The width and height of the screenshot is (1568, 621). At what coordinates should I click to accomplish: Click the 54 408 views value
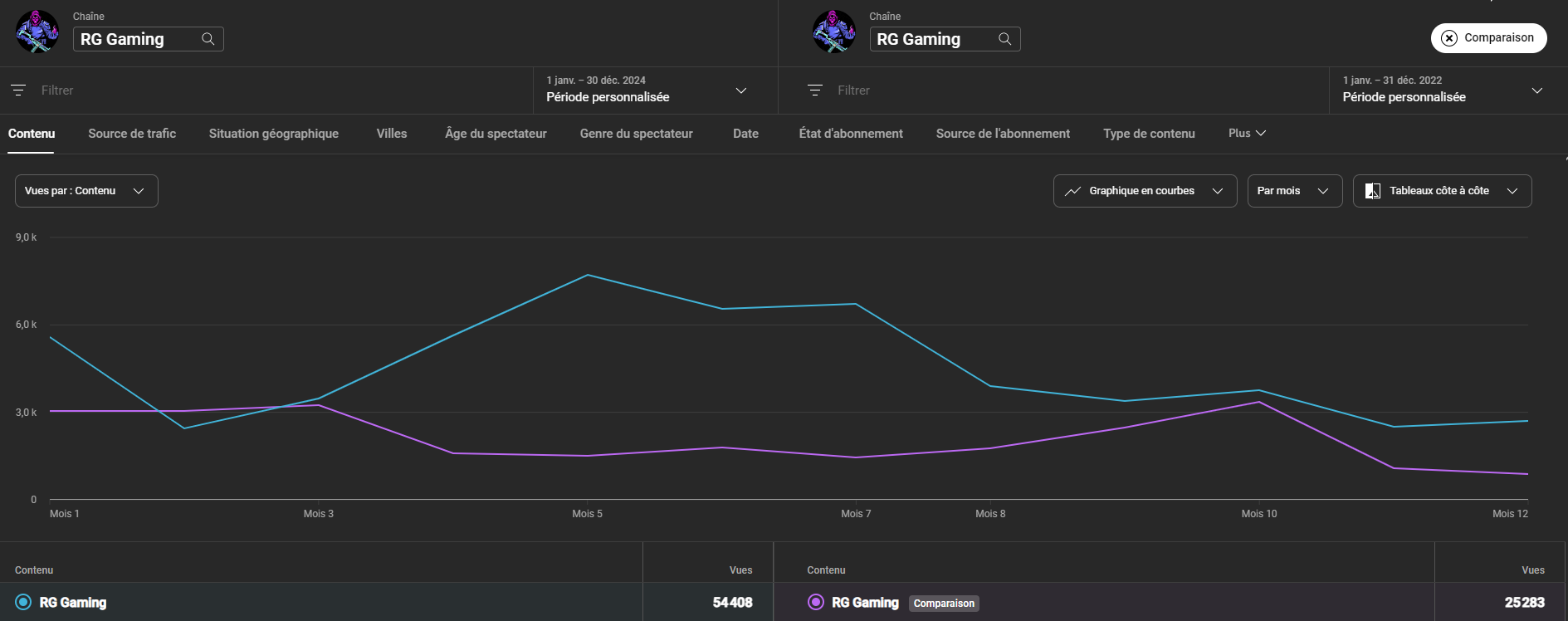[732, 603]
